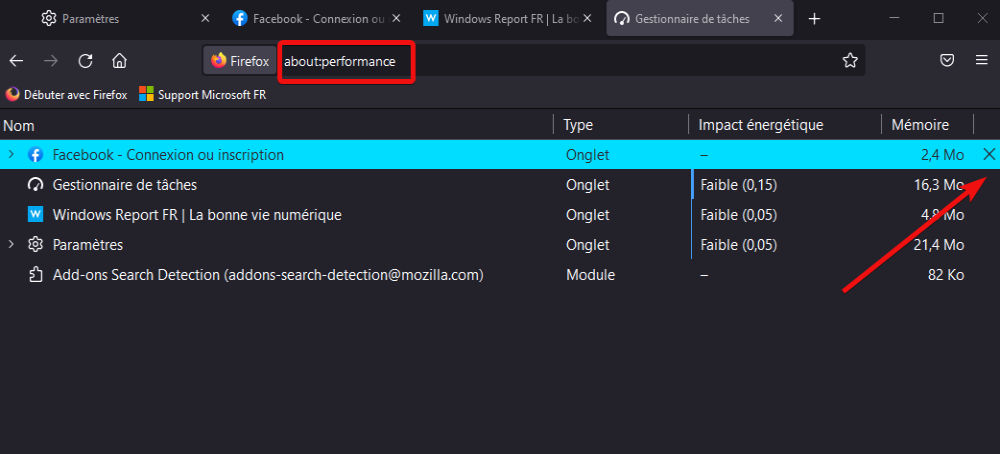This screenshot has width=1000, height=454.
Task: Select the Paramètres row in the list
Action: (x=500, y=245)
